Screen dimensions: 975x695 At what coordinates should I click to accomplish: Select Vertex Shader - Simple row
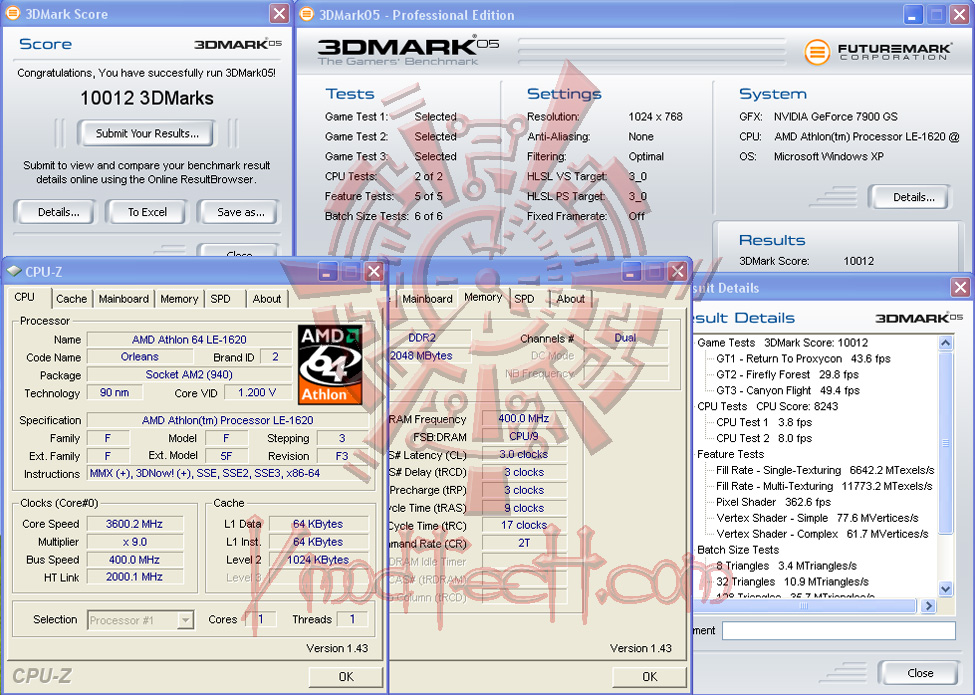[x=817, y=518]
